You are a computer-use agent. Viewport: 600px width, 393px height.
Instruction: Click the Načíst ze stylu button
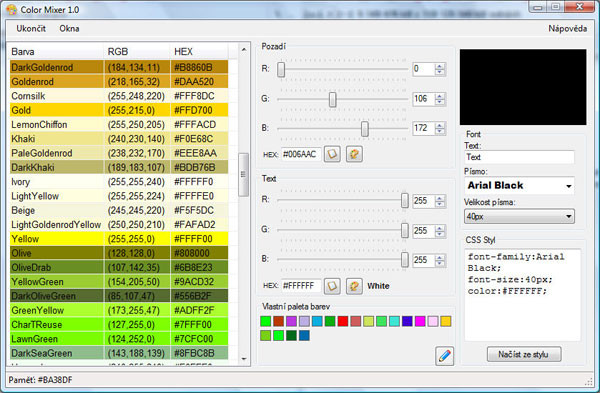(524, 354)
